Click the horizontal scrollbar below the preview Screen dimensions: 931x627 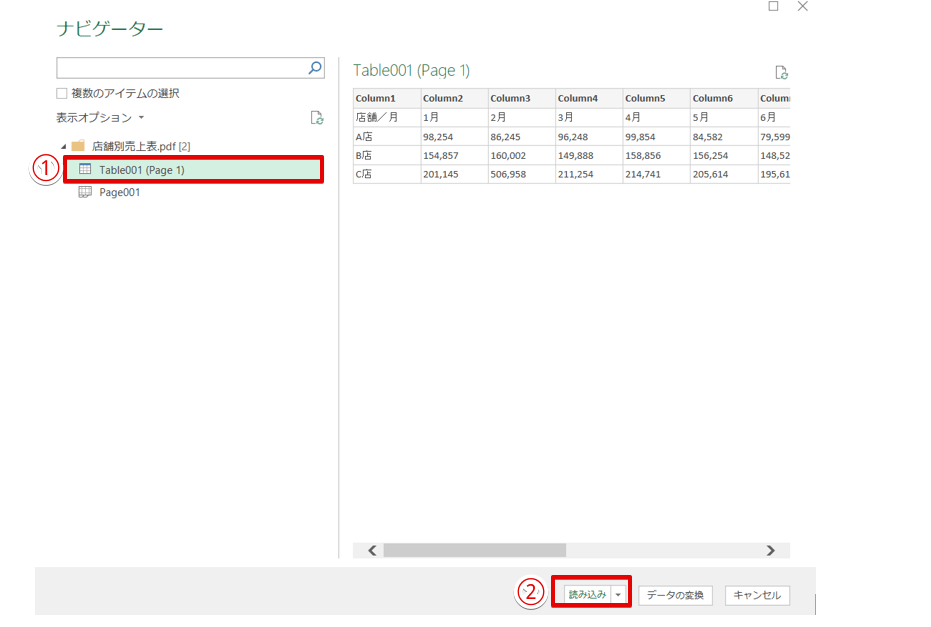click(475, 550)
